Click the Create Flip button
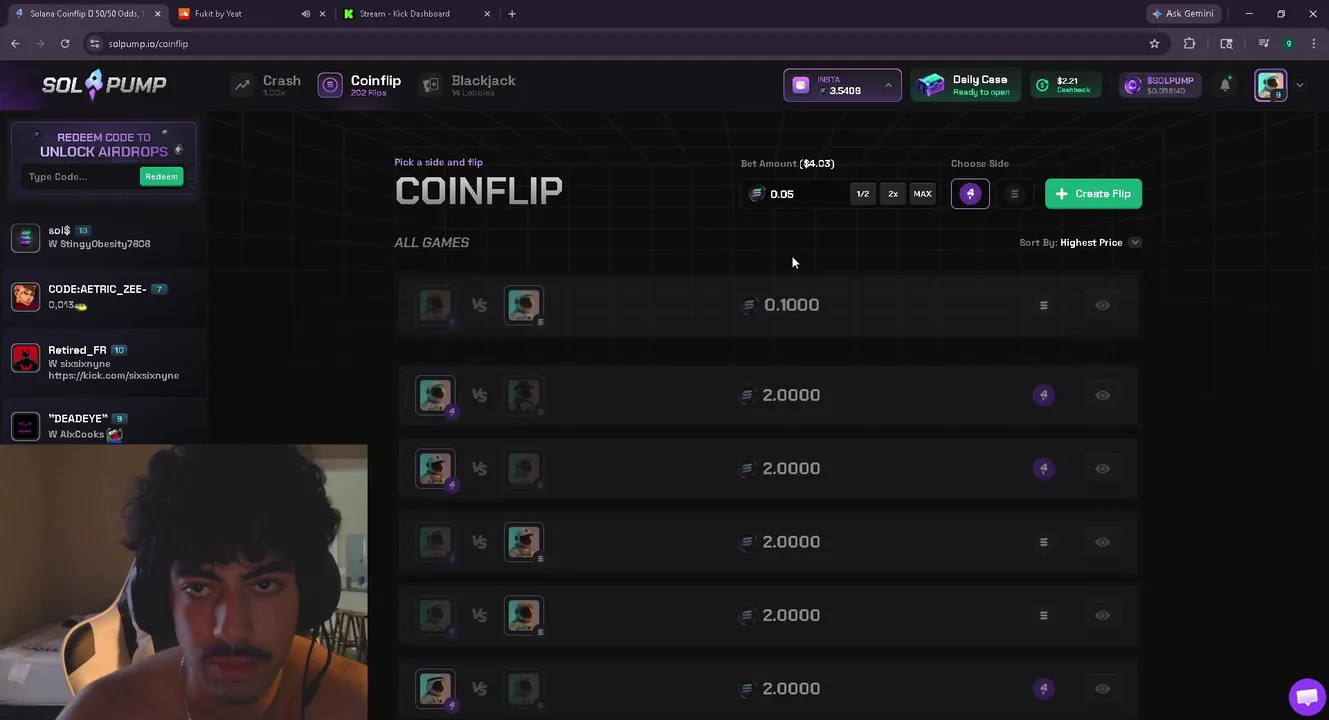 point(1093,194)
